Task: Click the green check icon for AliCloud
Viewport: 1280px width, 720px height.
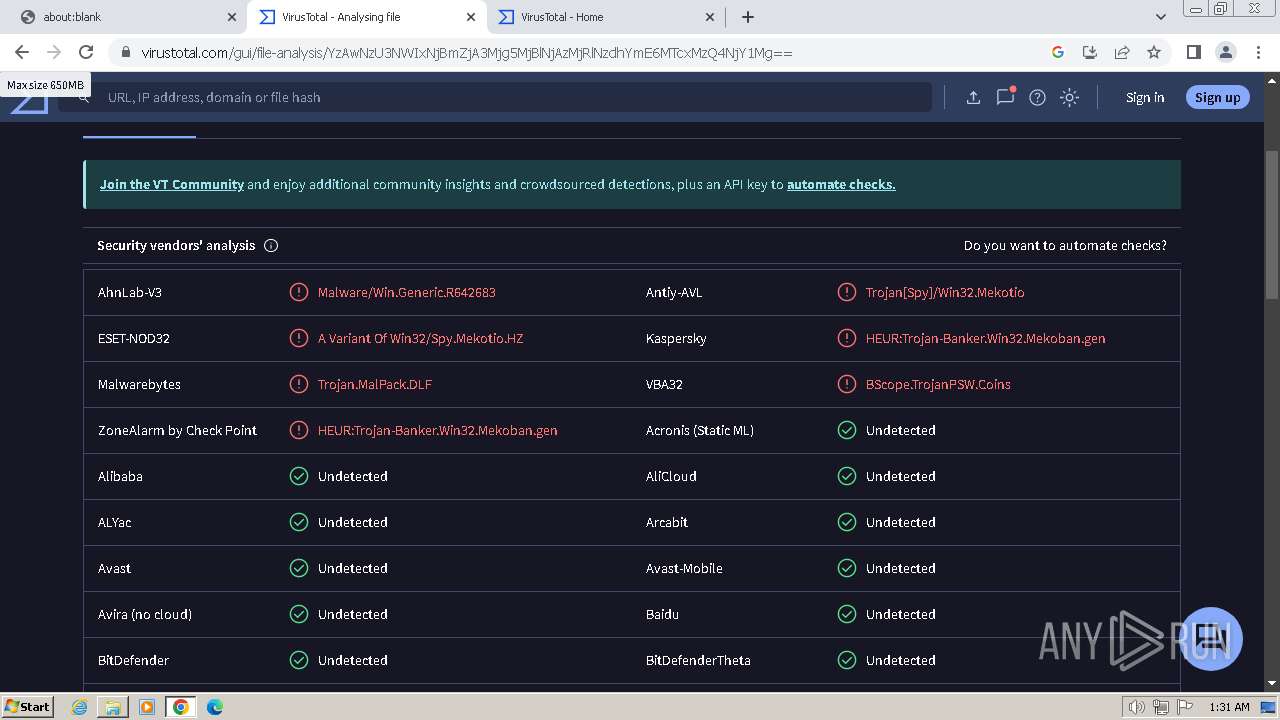Action: click(847, 476)
